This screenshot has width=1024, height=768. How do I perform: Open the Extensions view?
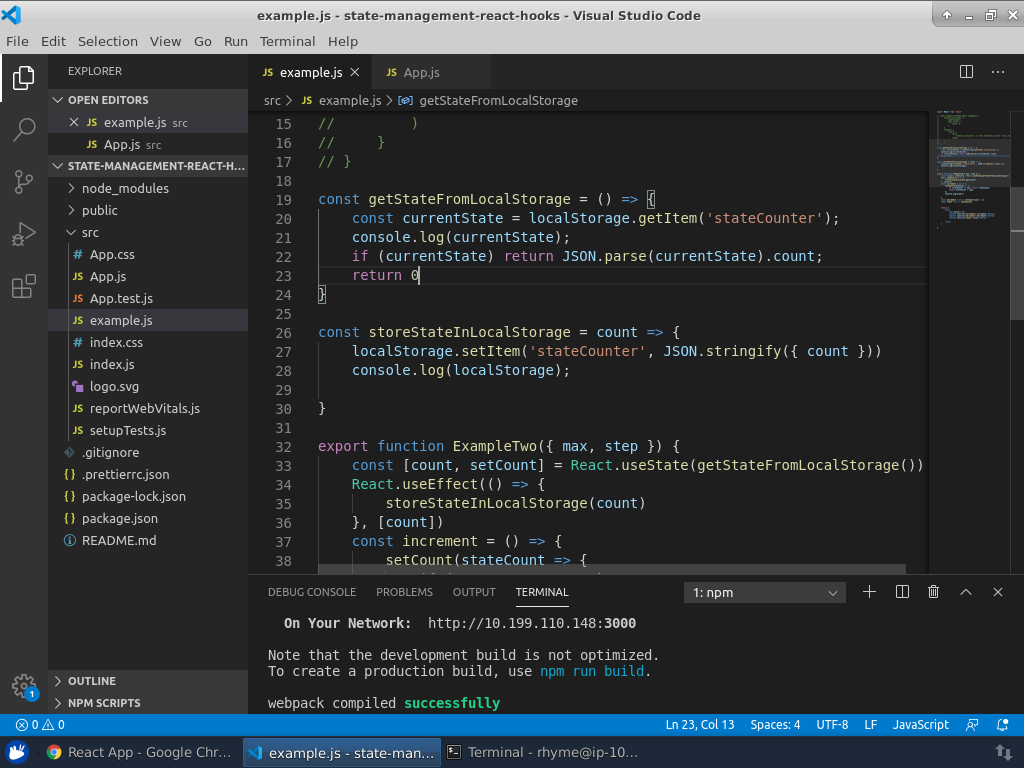coord(24,288)
